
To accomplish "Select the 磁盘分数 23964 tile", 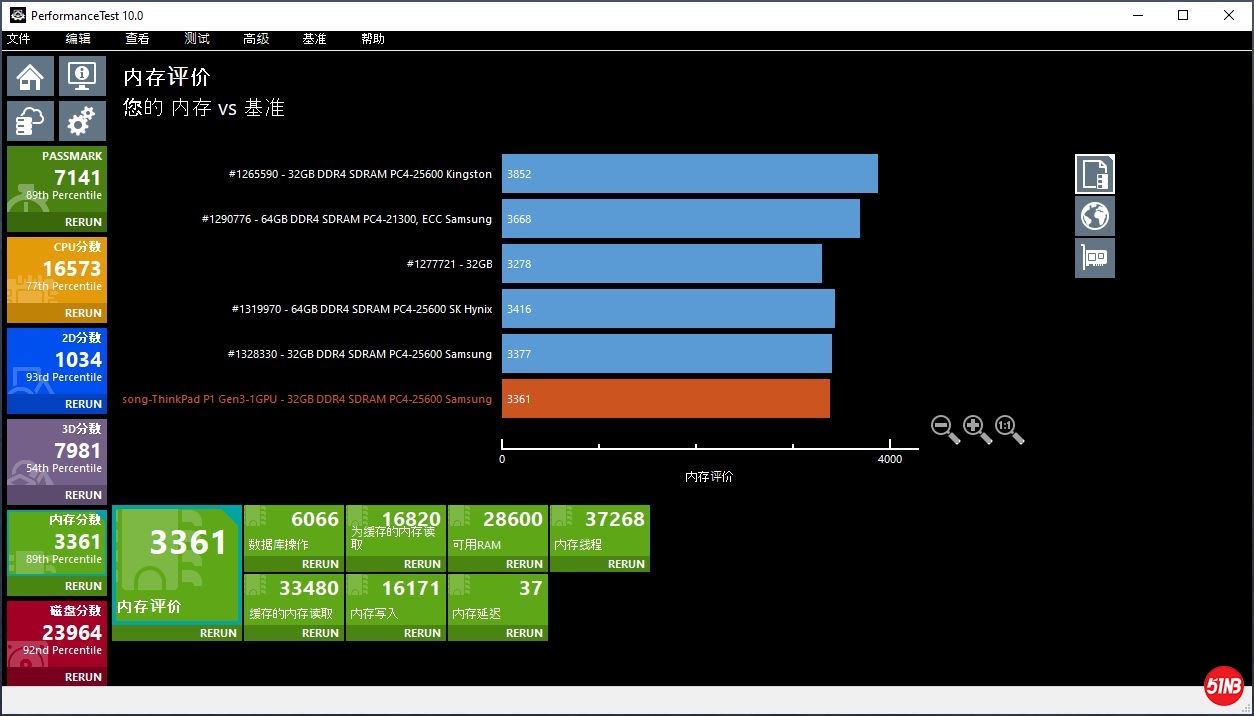I will [56, 636].
